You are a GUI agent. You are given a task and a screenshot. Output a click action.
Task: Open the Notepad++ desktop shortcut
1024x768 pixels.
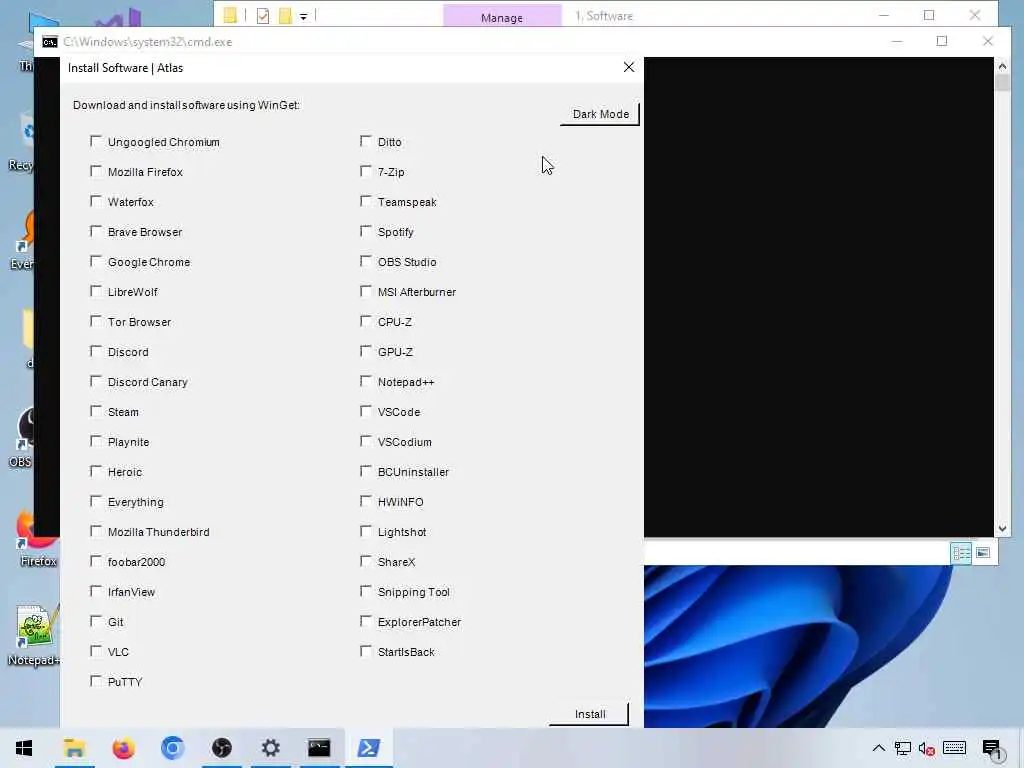35,633
